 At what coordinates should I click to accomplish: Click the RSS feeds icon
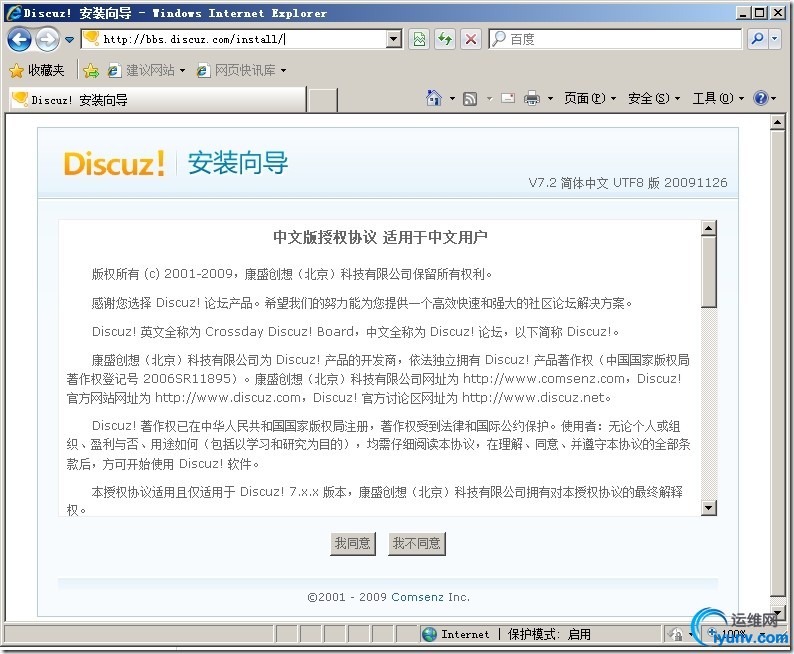coord(470,99)
